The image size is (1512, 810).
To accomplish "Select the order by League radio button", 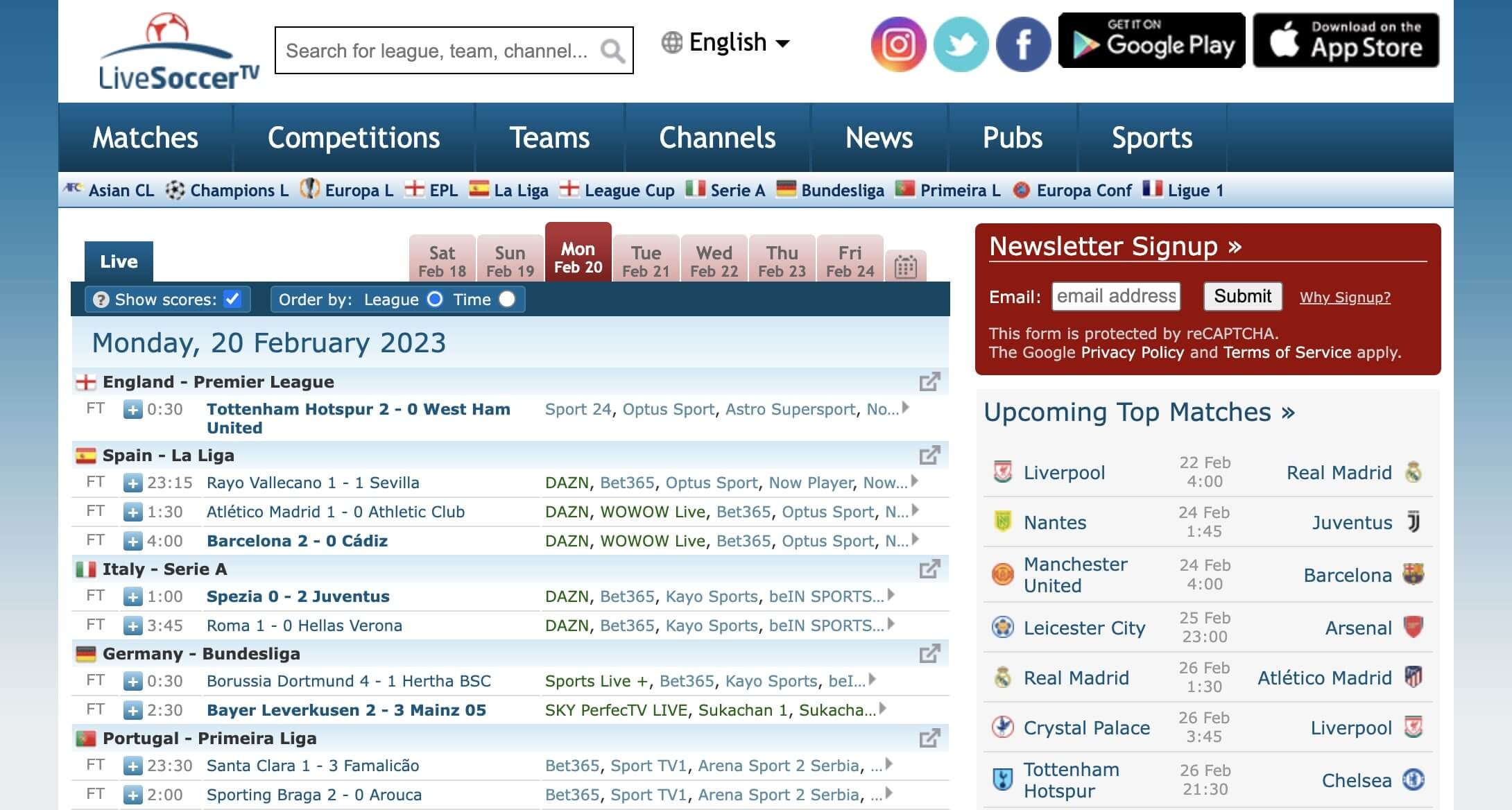I will 435,299.
